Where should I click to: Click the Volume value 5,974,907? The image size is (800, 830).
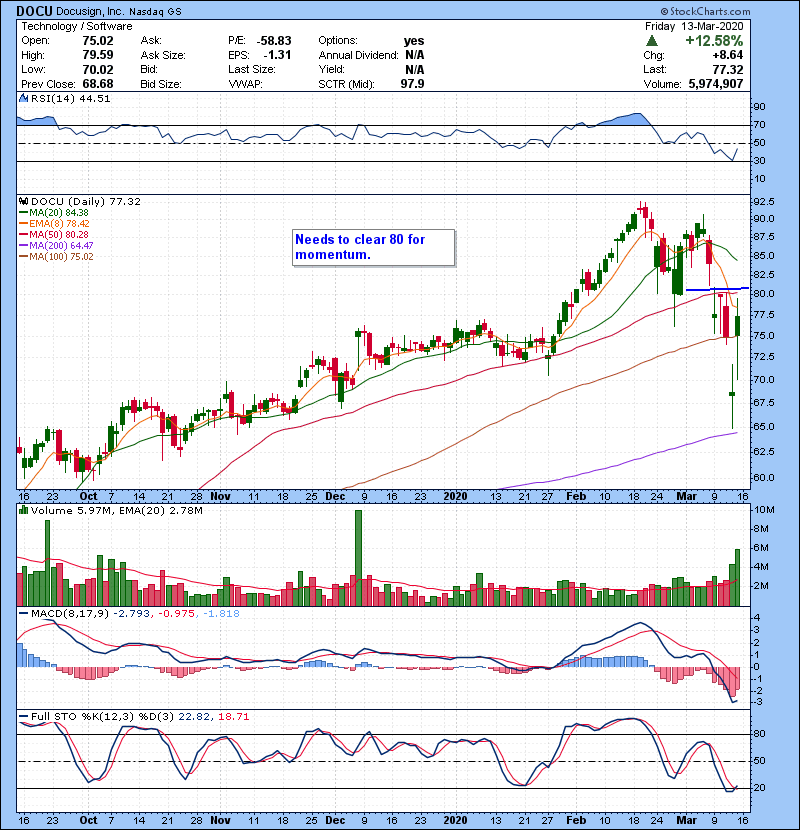pyautogui.click(x=716, y=84)
